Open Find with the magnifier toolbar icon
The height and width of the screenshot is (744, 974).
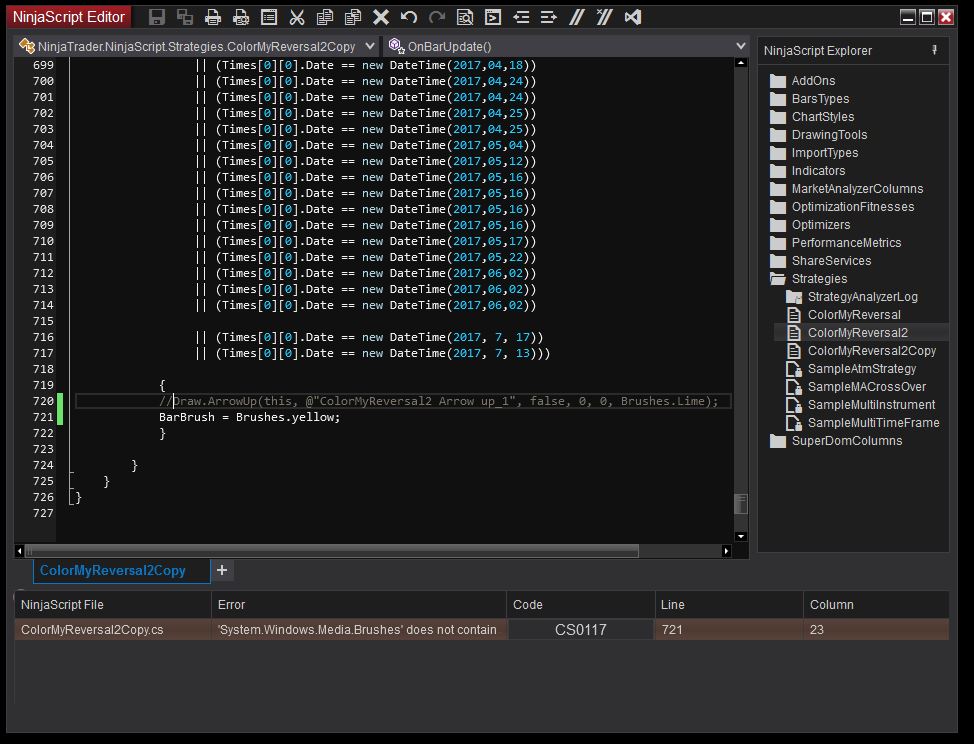point(465,17)
